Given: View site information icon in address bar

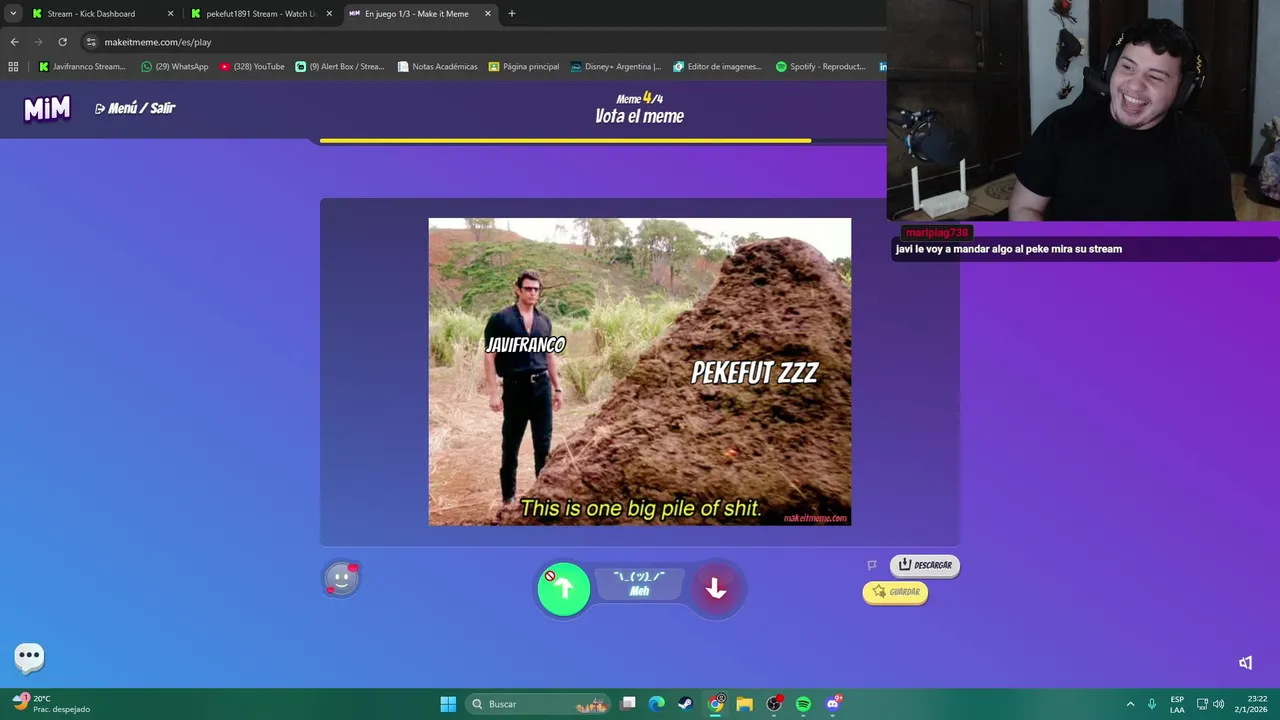Looking at the screenshot, I should [91, 42].
